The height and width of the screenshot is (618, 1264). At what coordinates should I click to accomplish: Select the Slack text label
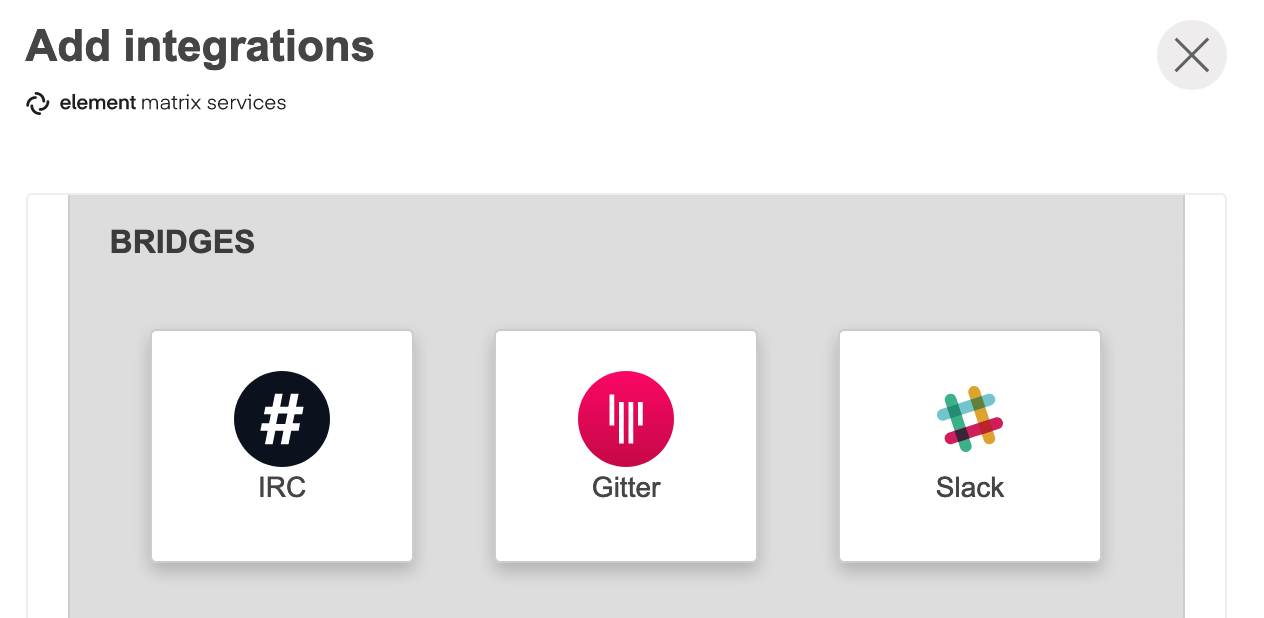pos(970,487)
